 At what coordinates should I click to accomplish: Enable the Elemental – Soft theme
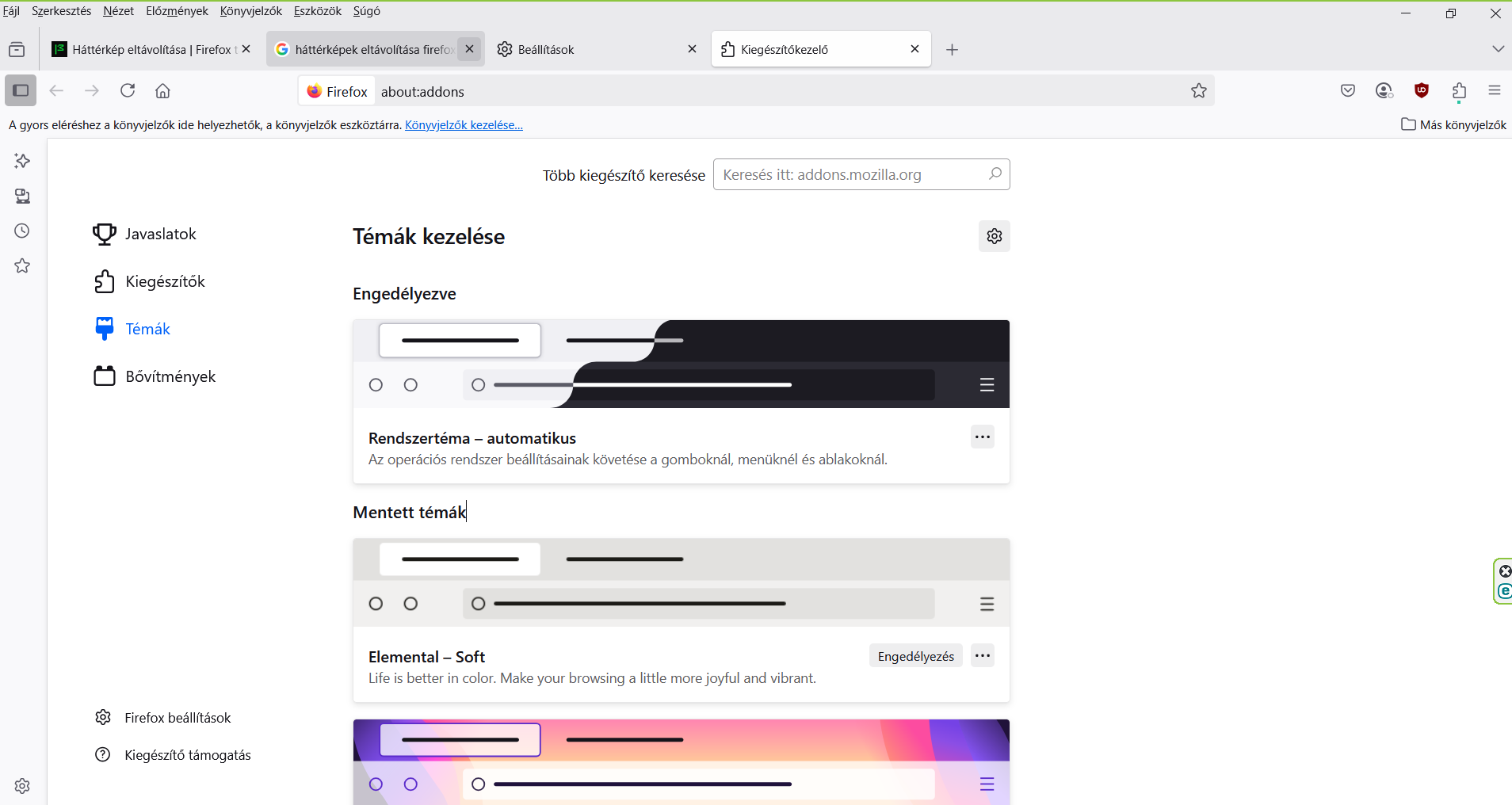pos(915,656)
